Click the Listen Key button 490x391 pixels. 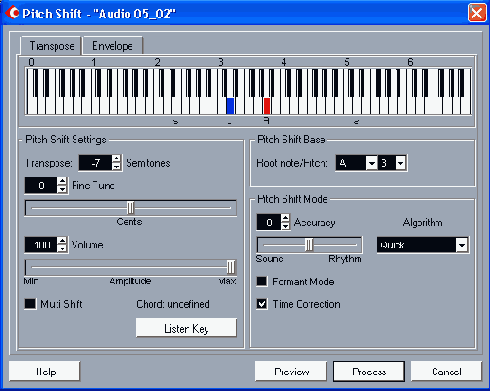pos(186,328)
